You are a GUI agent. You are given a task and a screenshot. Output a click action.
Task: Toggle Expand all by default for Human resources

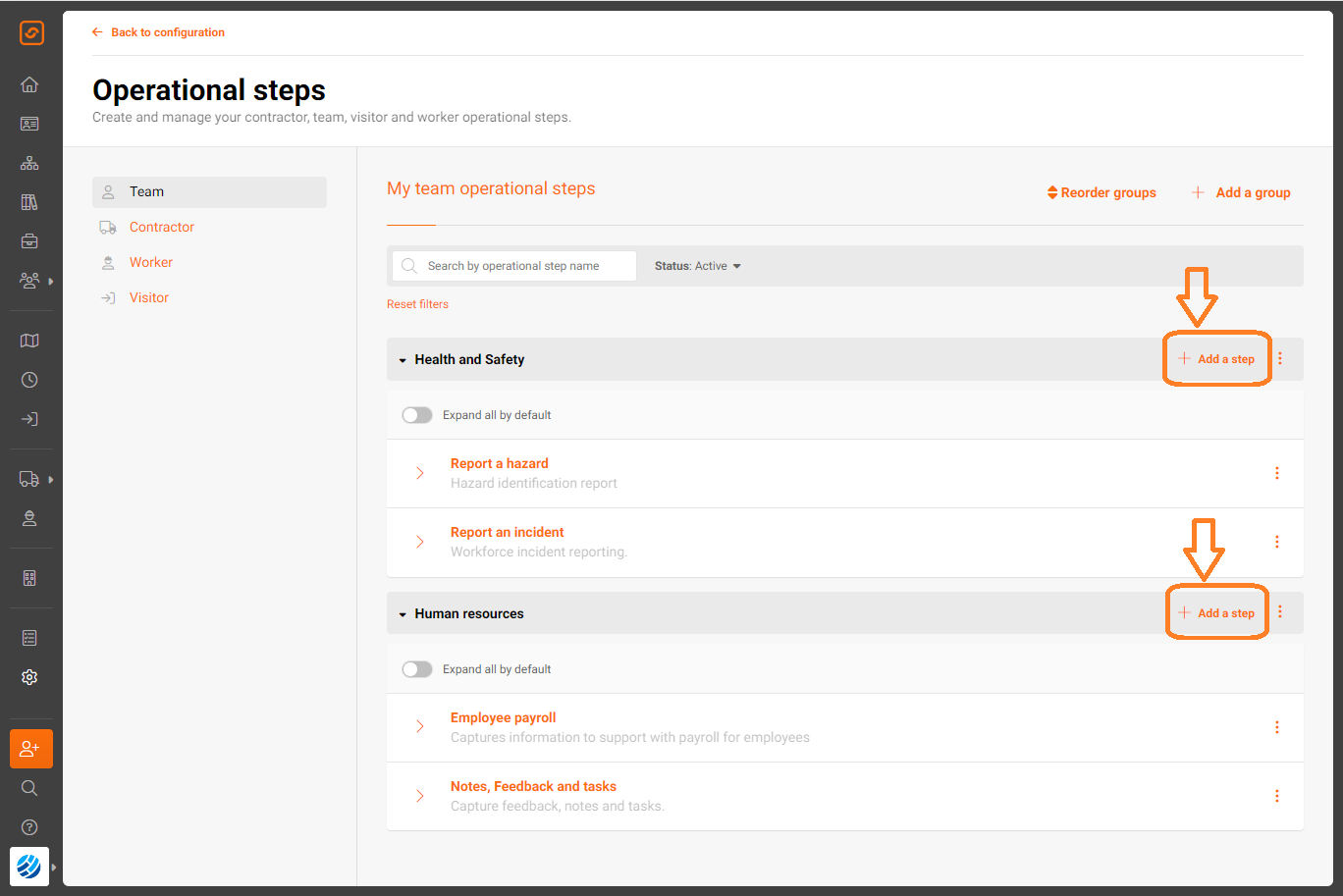[x=417, y=669]
